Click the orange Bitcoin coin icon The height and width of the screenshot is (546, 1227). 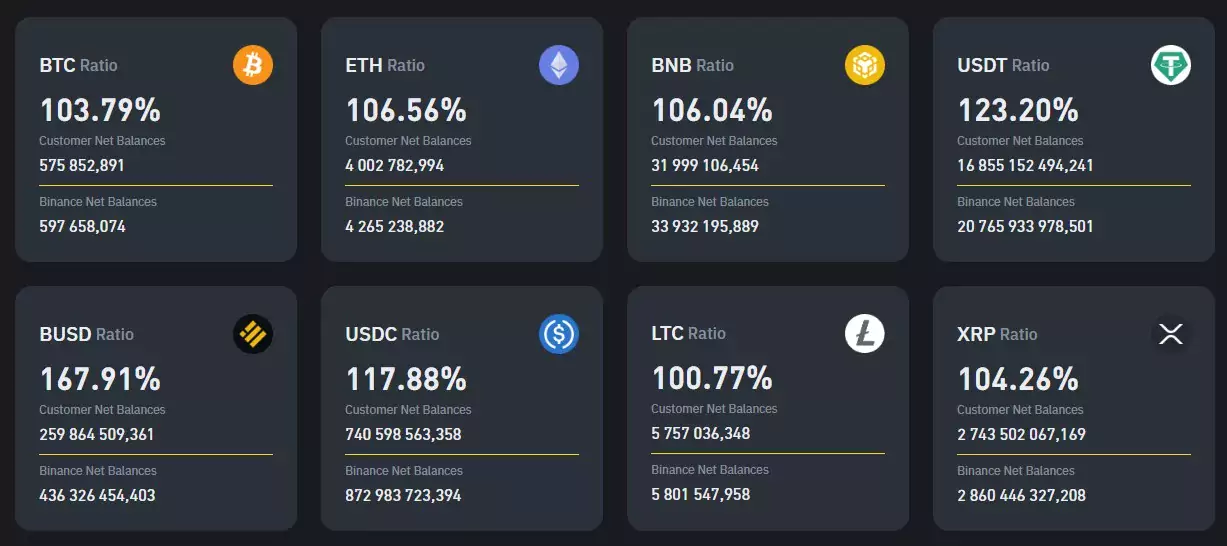pos(253,65)
